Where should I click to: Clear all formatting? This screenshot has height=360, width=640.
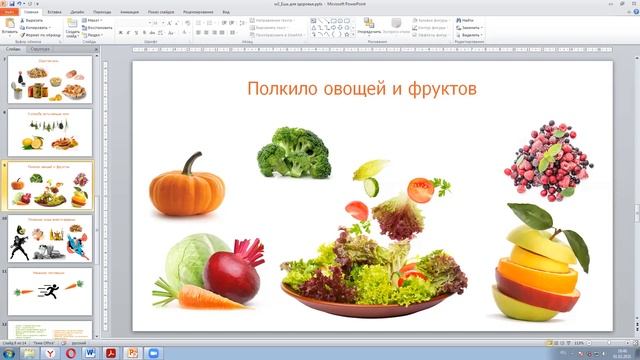(x=187, y=23)
